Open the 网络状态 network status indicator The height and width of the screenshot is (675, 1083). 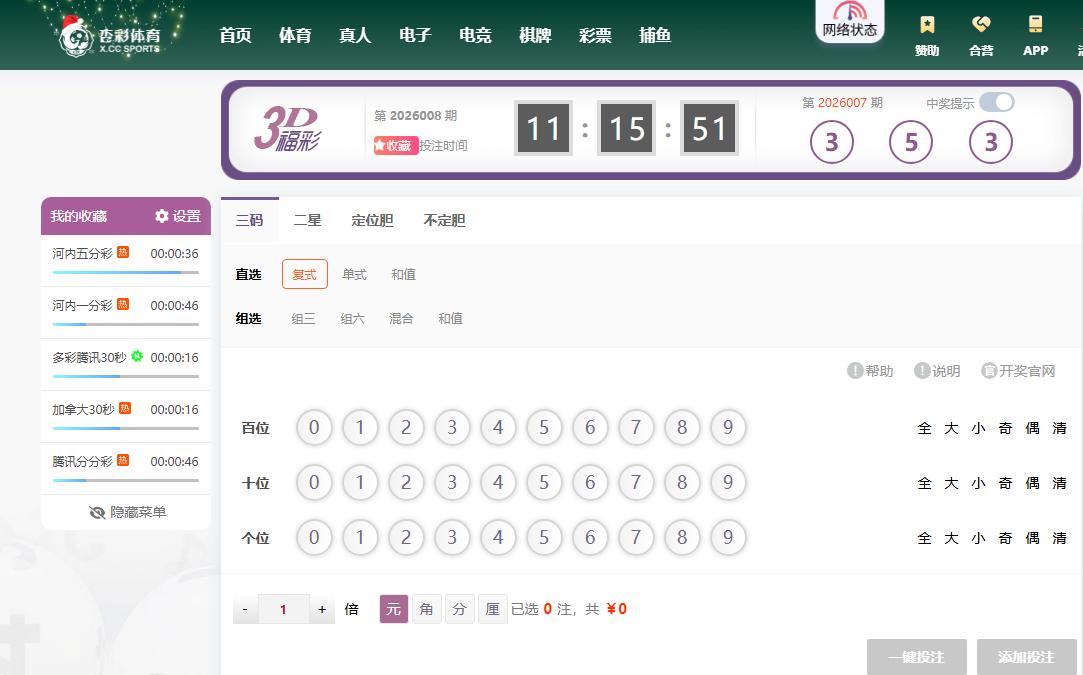849,21
